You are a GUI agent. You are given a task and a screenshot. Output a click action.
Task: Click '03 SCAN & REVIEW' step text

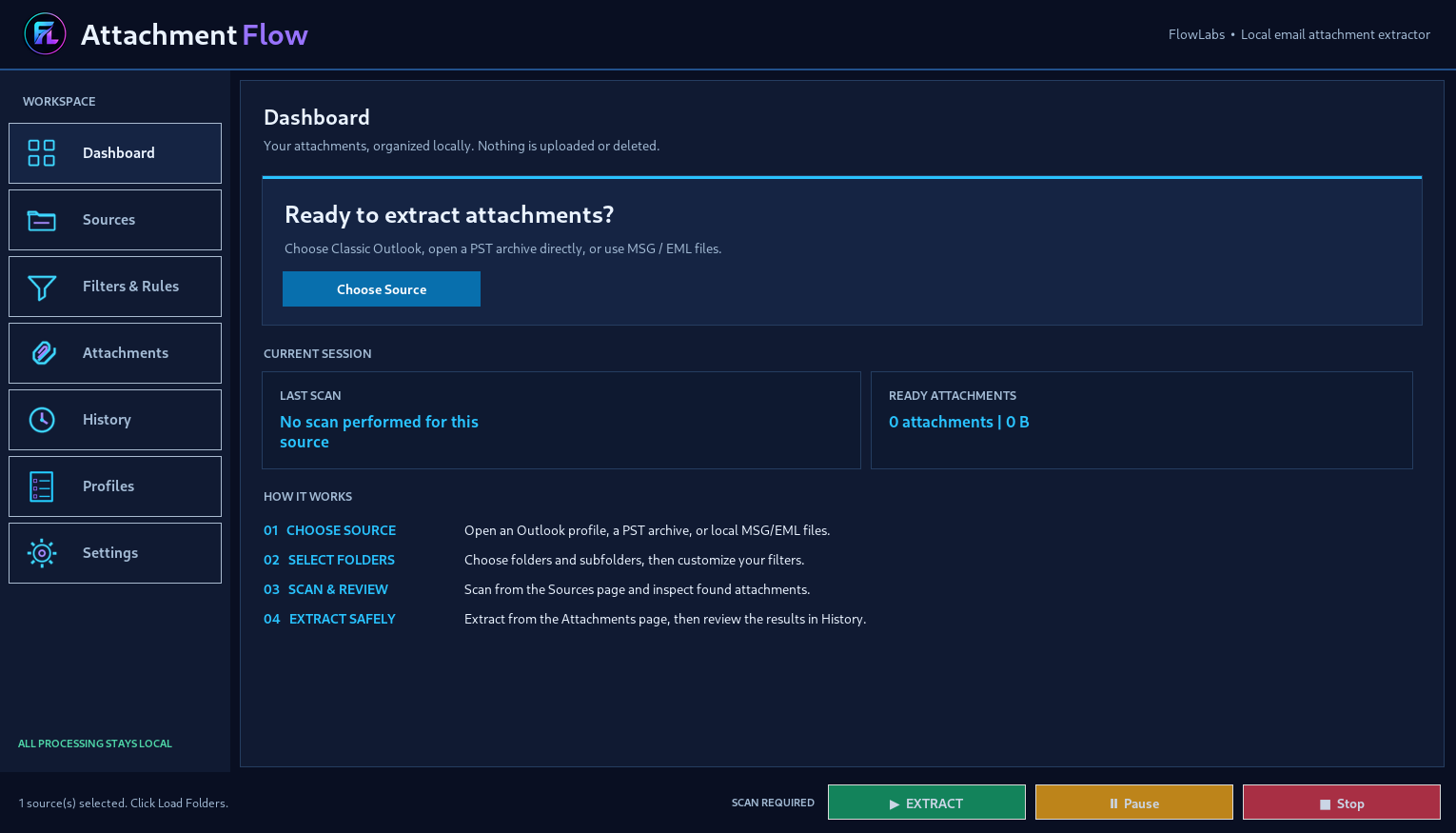coord(326,589)
